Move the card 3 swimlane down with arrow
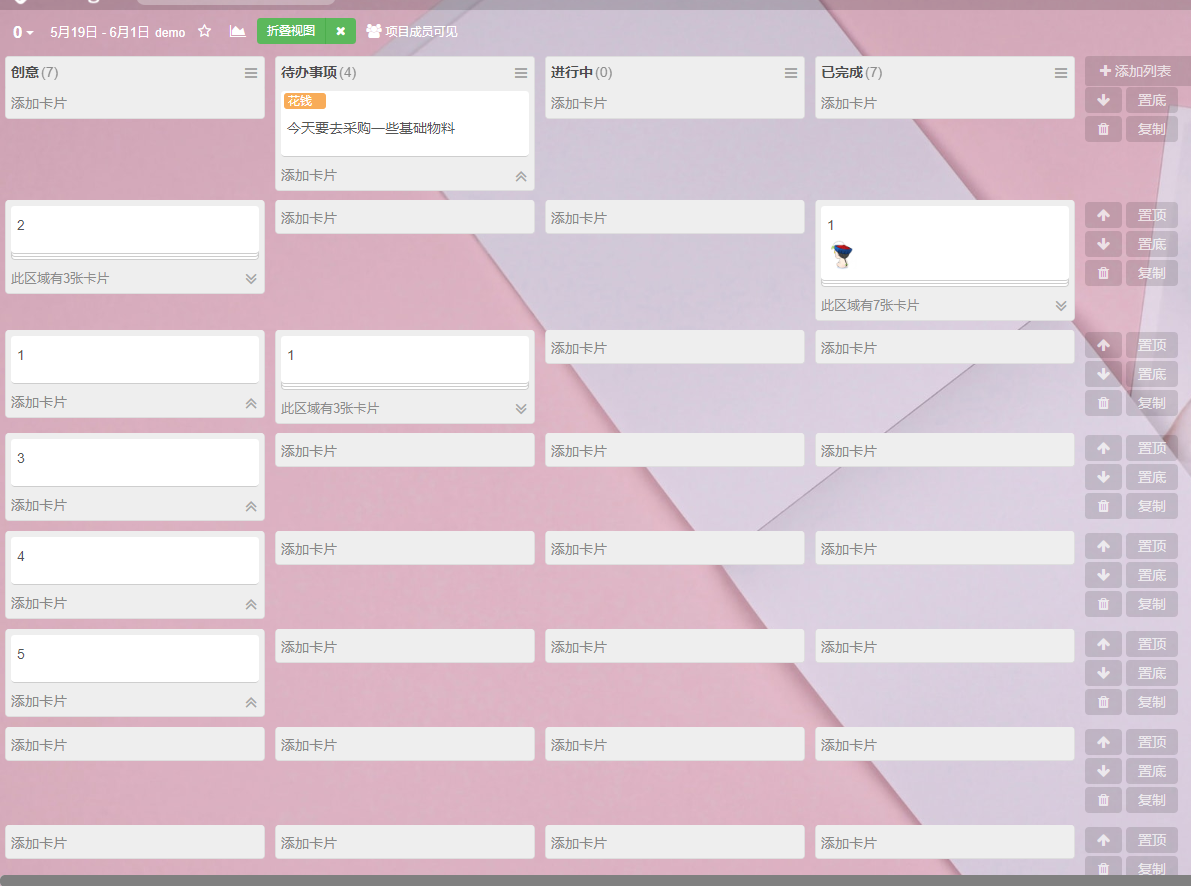 [x=1104, y=477]
